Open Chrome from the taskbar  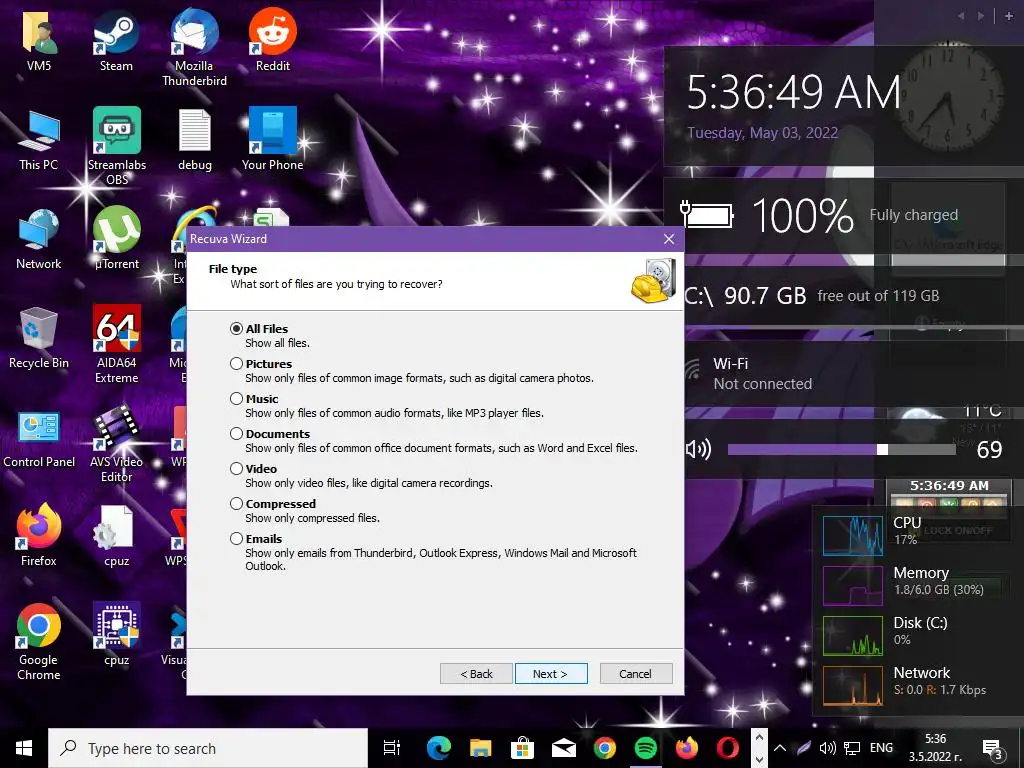tap(605, 748)
